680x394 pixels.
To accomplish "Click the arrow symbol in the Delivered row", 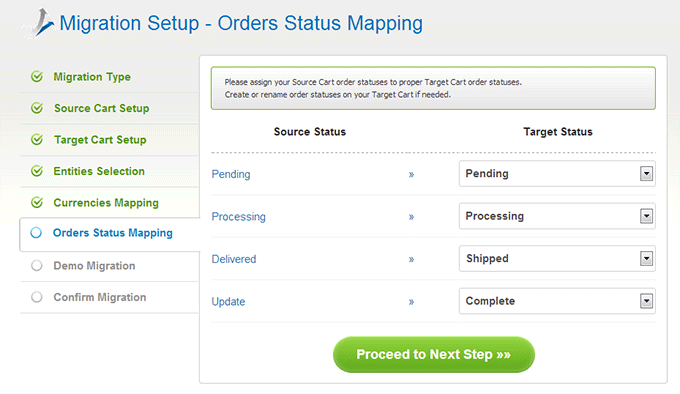I will [x=411, y=260].
